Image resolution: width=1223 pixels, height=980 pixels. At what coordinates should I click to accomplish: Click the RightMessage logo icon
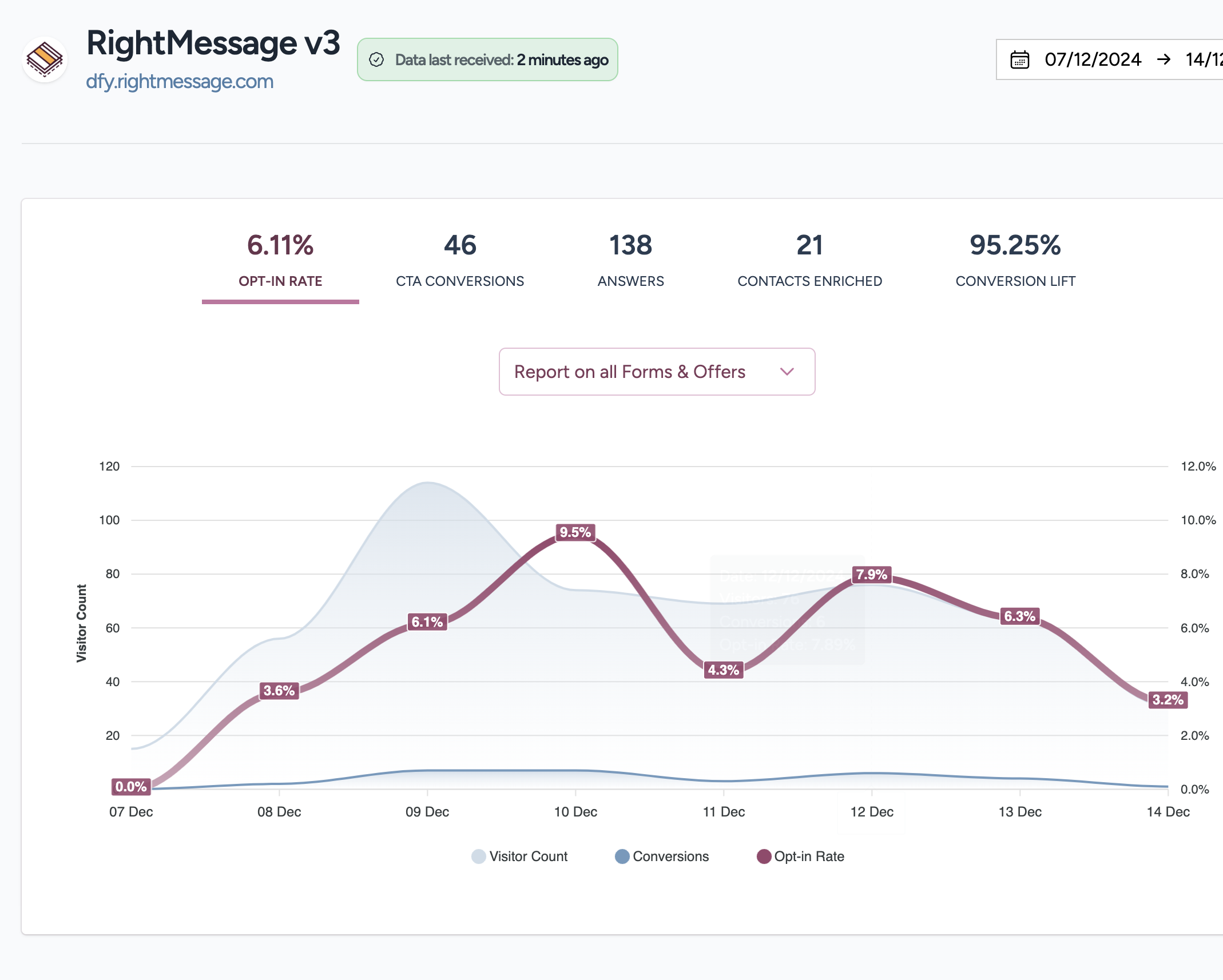tap(45, 59)
